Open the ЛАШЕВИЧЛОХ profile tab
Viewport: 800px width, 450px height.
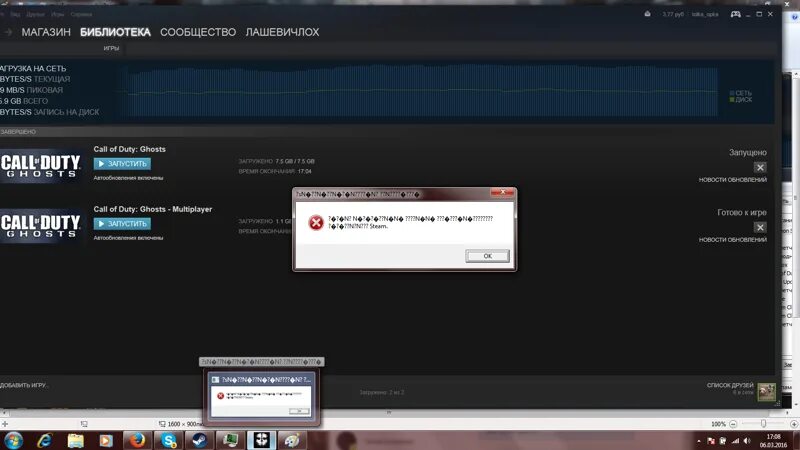tap(282, 32)
